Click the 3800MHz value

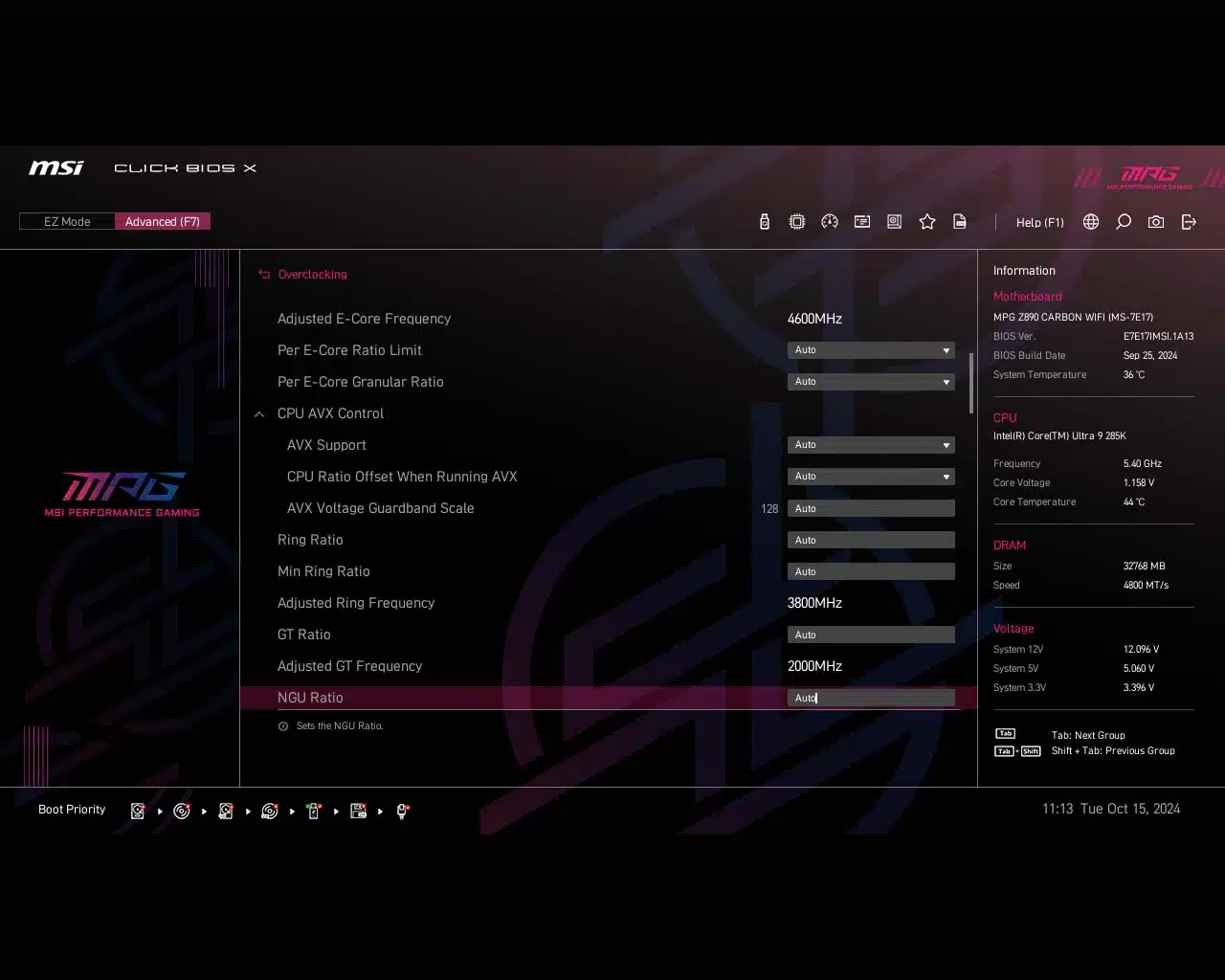pos(814,603)
